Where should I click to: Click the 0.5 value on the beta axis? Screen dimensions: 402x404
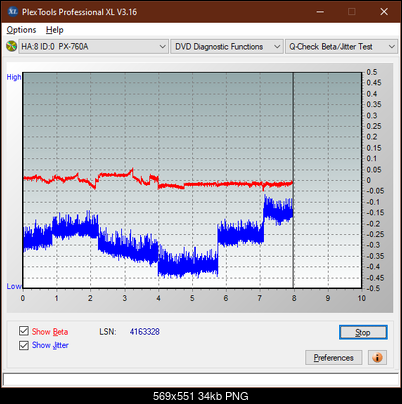(372, 72)
